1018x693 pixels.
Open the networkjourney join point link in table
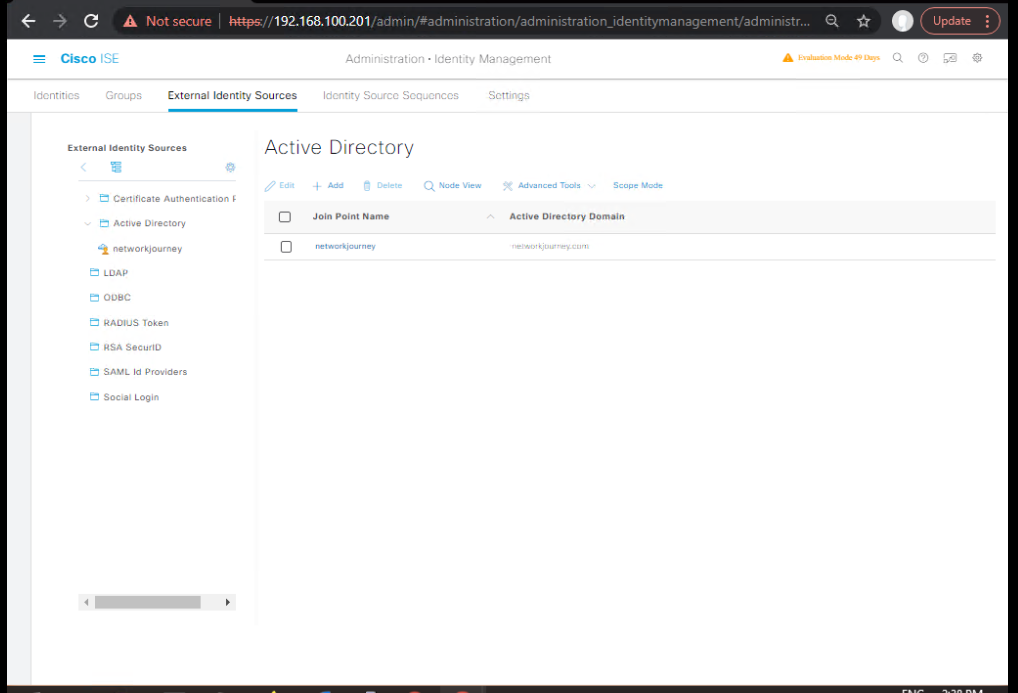coord(345,247)
